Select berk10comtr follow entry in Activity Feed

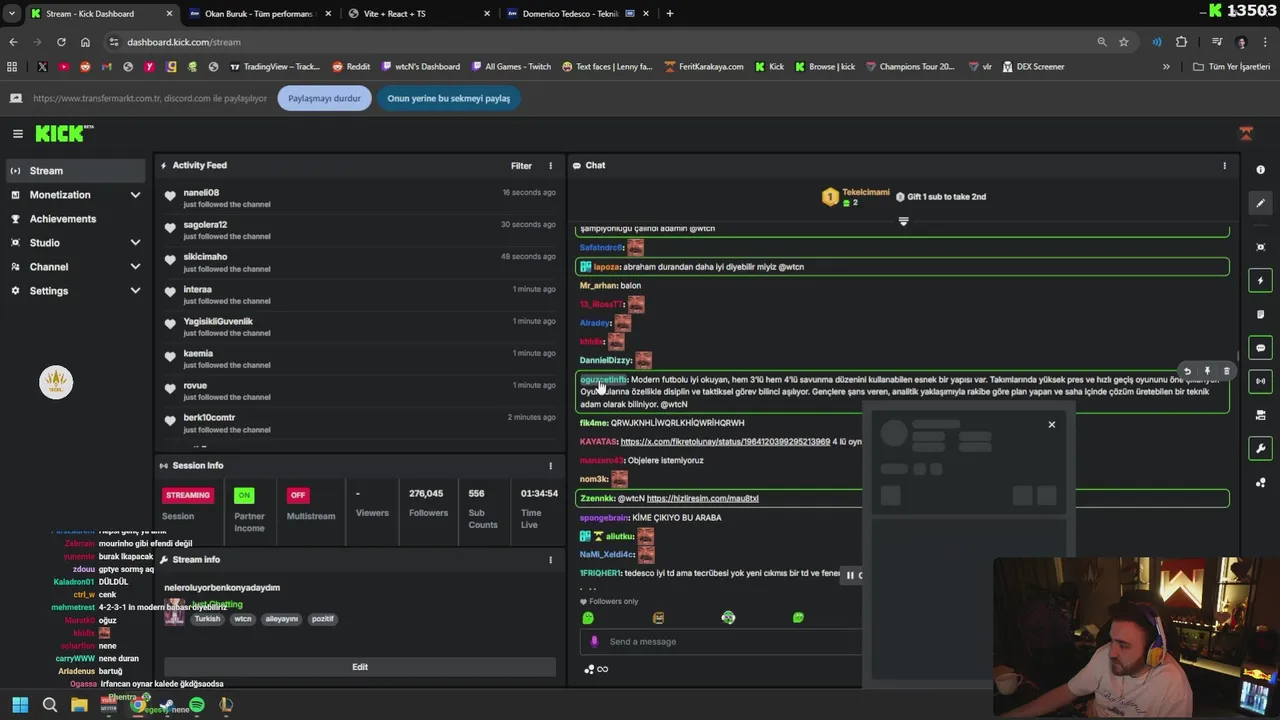pyautogui.click(x=360, y=423)
